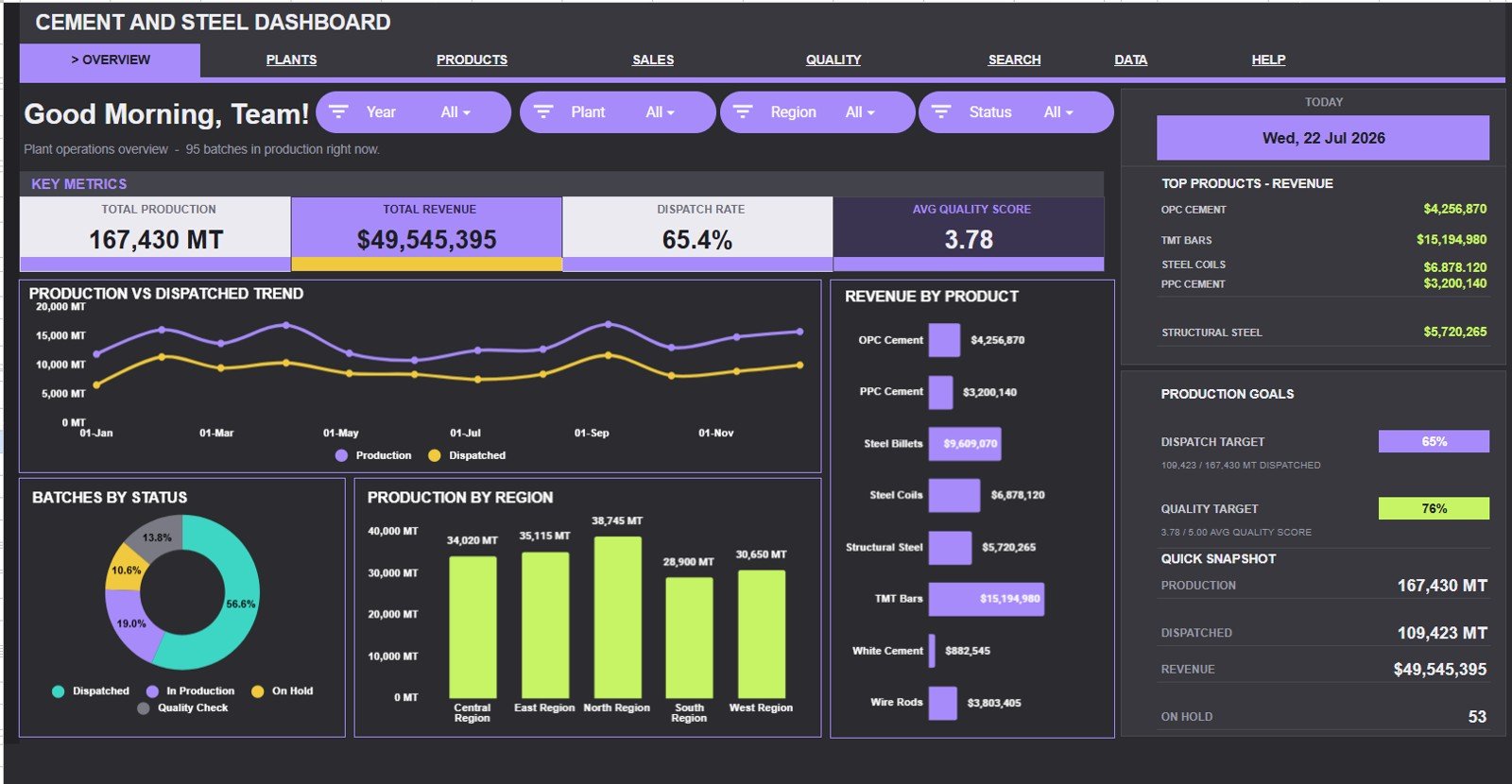The width and height of the screenshot is (1512, 784).
Task: Click the Wire Rods revenue bar
Action: point(943,703)
